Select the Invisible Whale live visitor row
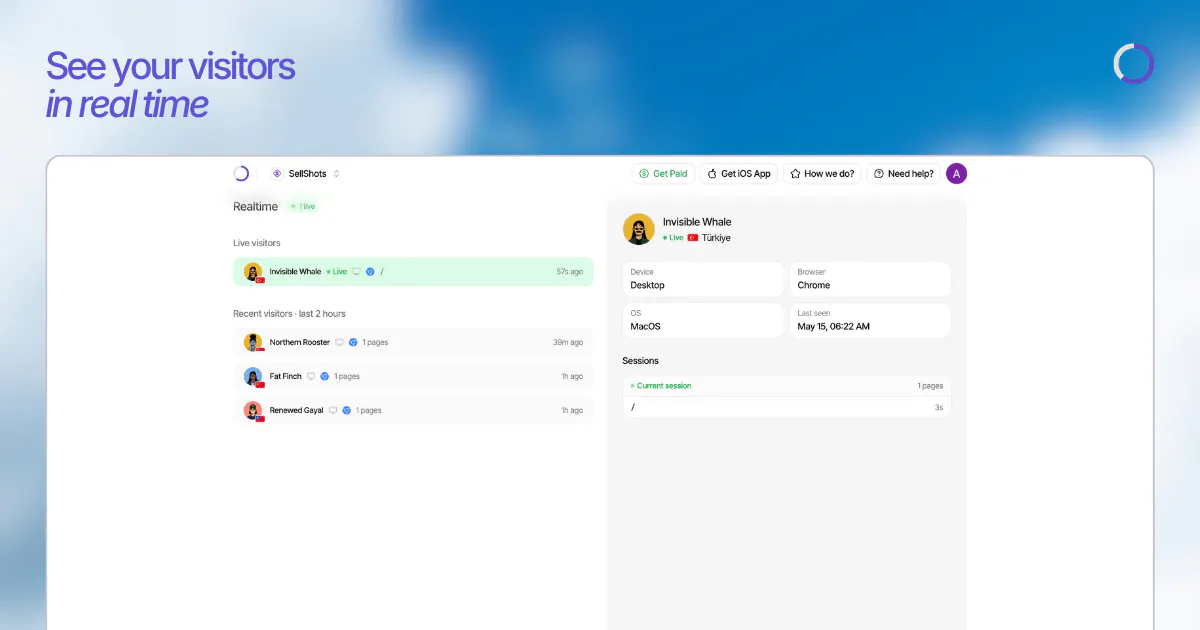1200x630 pixels. click(x=413, y=271)
